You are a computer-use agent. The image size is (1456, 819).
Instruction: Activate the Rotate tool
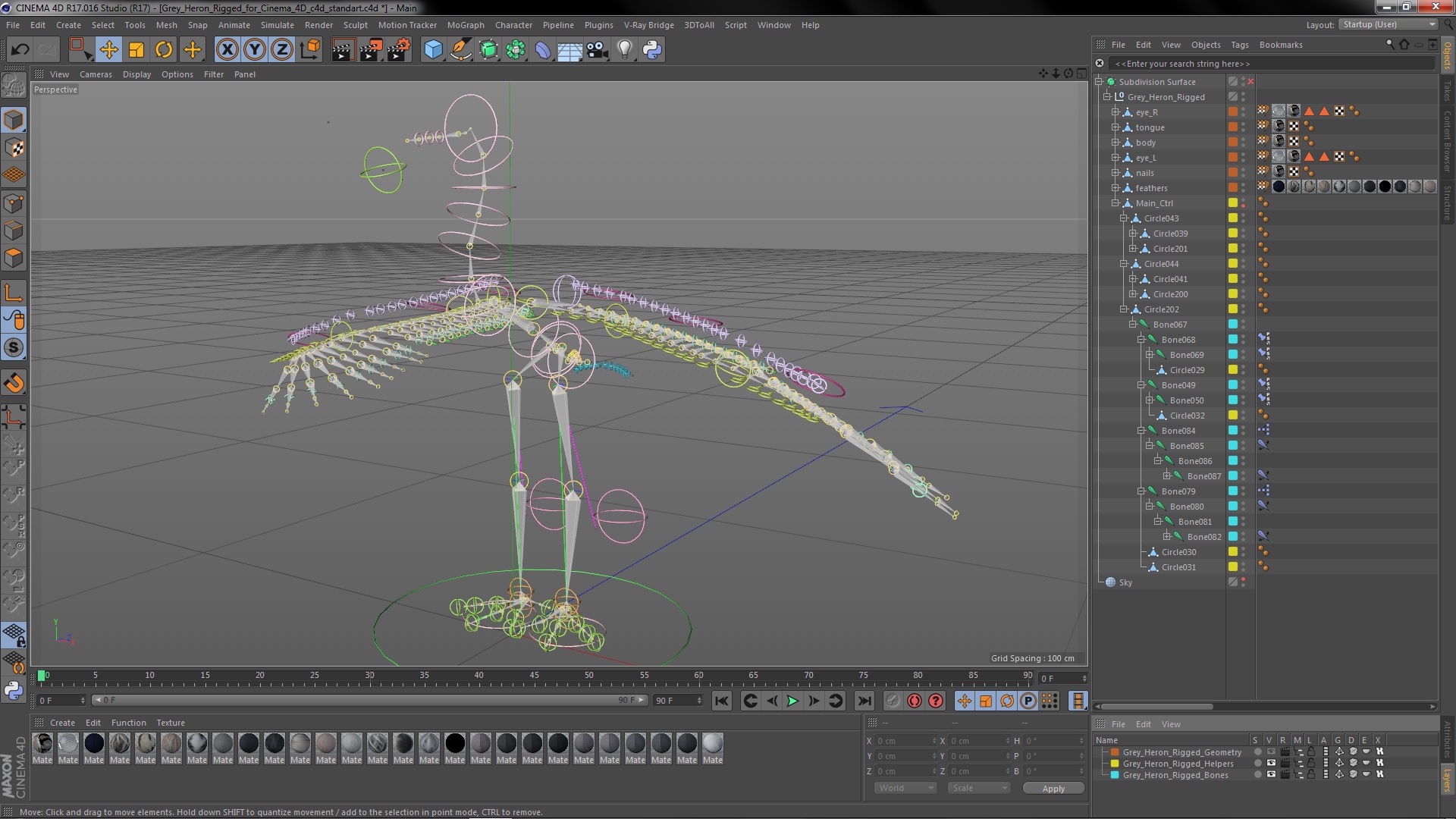point(164,50)
